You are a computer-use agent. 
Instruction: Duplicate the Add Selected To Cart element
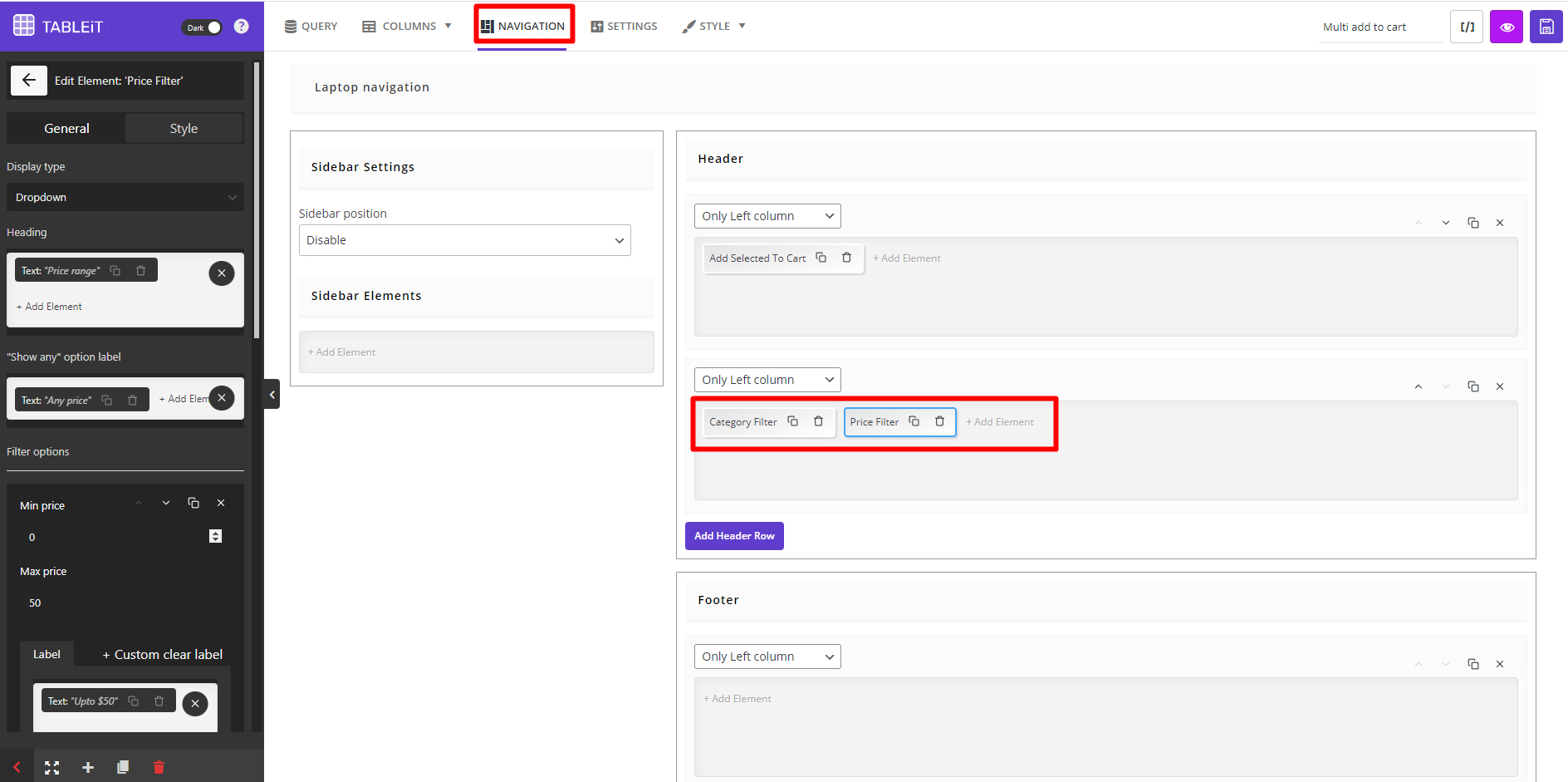click(821, 258)
